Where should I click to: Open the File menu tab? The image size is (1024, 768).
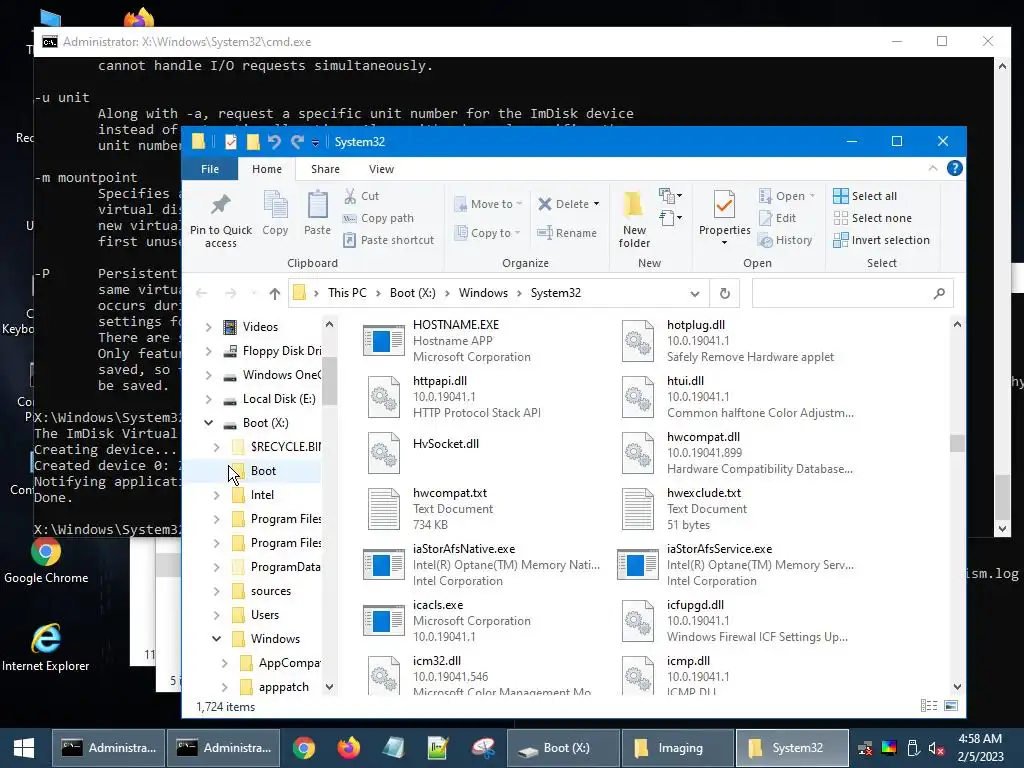[210, 169]
